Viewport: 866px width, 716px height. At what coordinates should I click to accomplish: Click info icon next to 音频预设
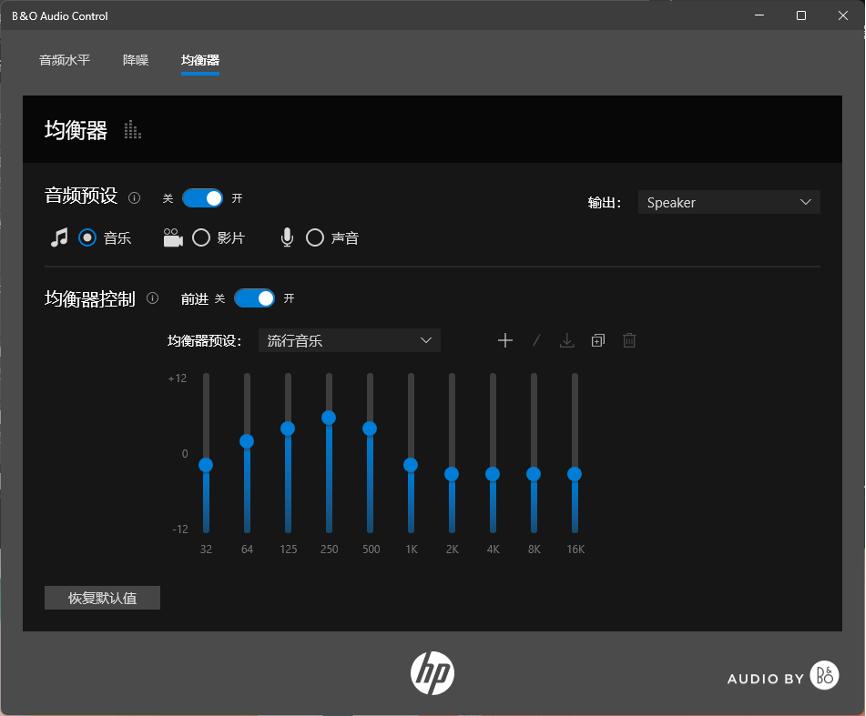135,198
